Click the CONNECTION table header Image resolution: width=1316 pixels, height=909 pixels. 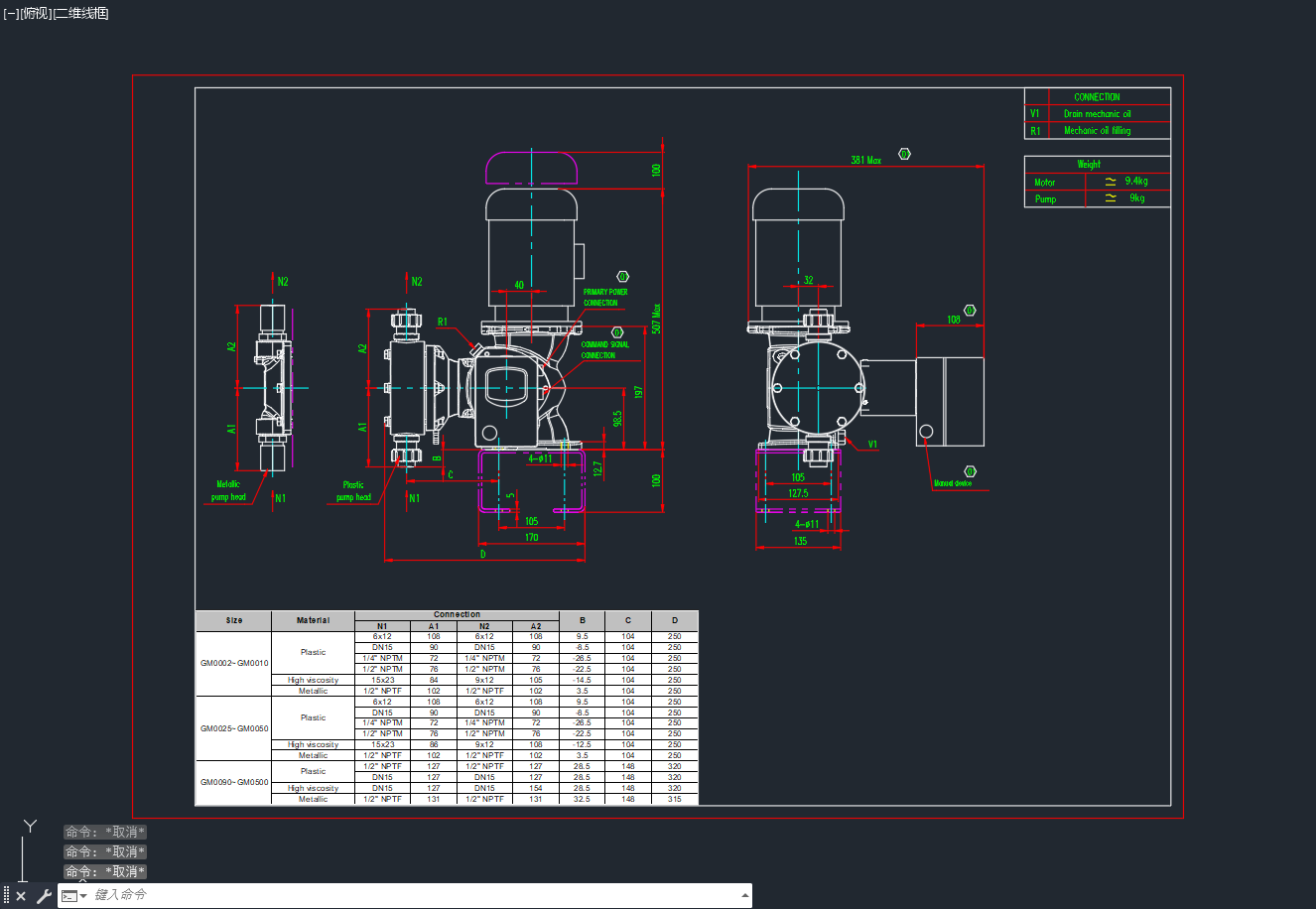(x=1097, y=97)
